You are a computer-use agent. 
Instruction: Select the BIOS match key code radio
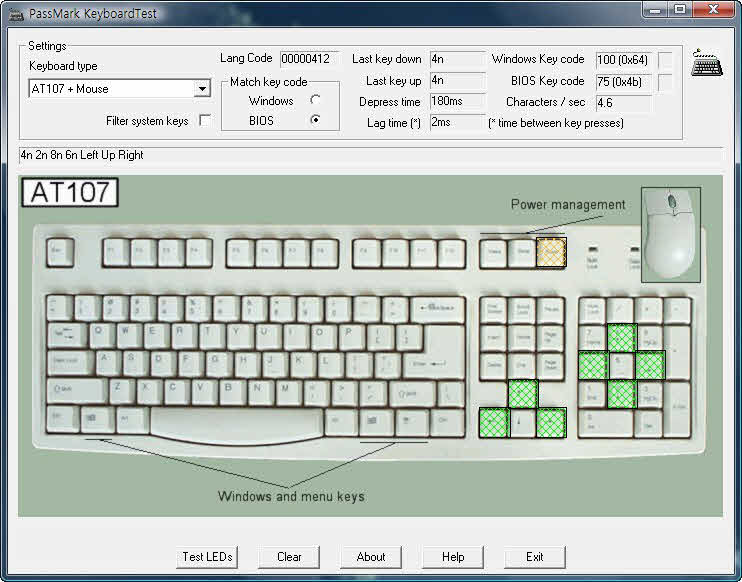(x=315, y=120)
